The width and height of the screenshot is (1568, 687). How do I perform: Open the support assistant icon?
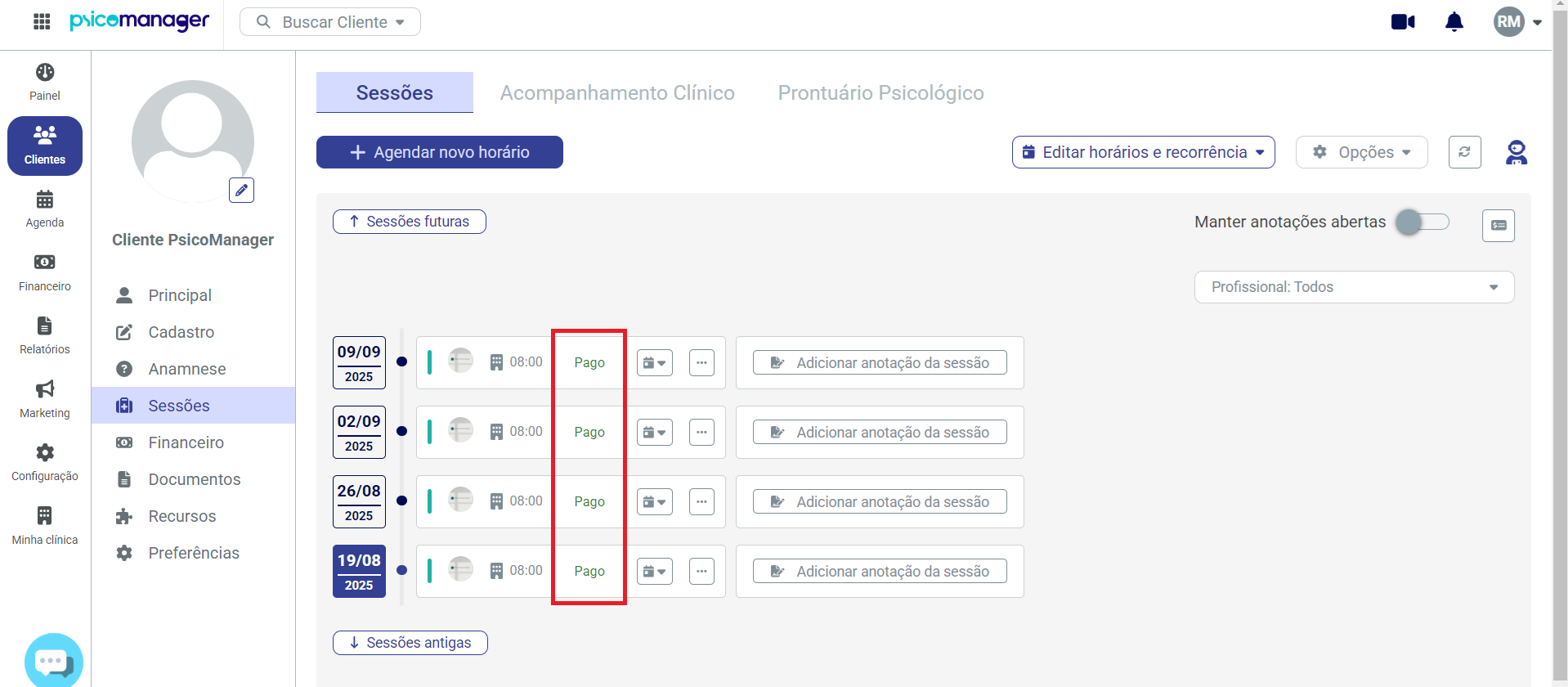(1516, 152)
